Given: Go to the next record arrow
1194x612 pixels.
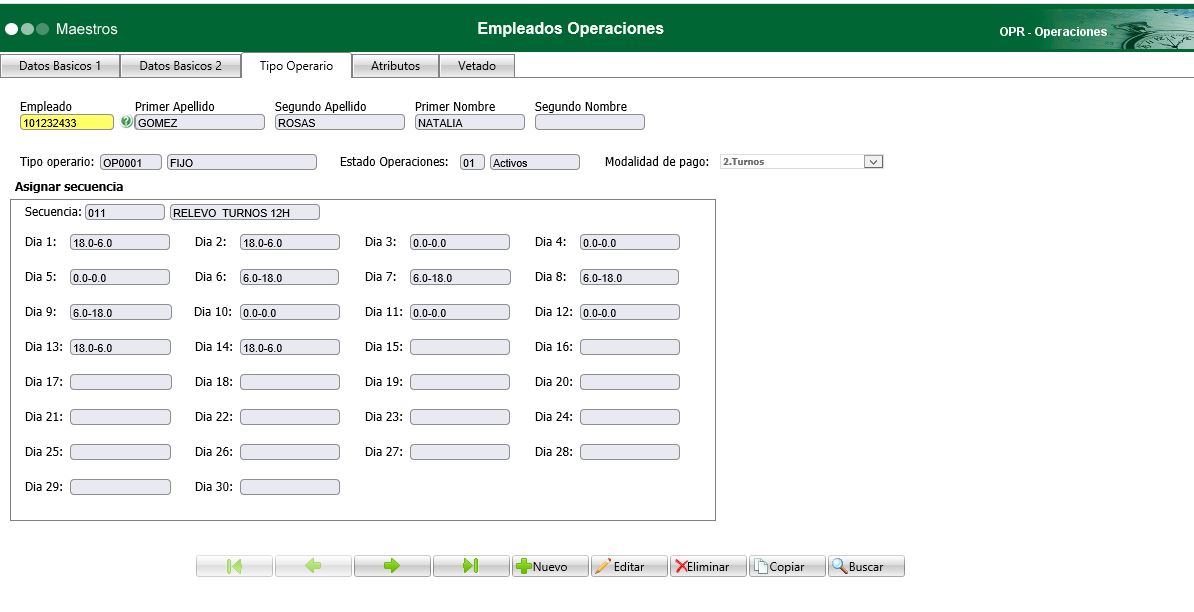Looking at the screenshot, I should (392, 566).
